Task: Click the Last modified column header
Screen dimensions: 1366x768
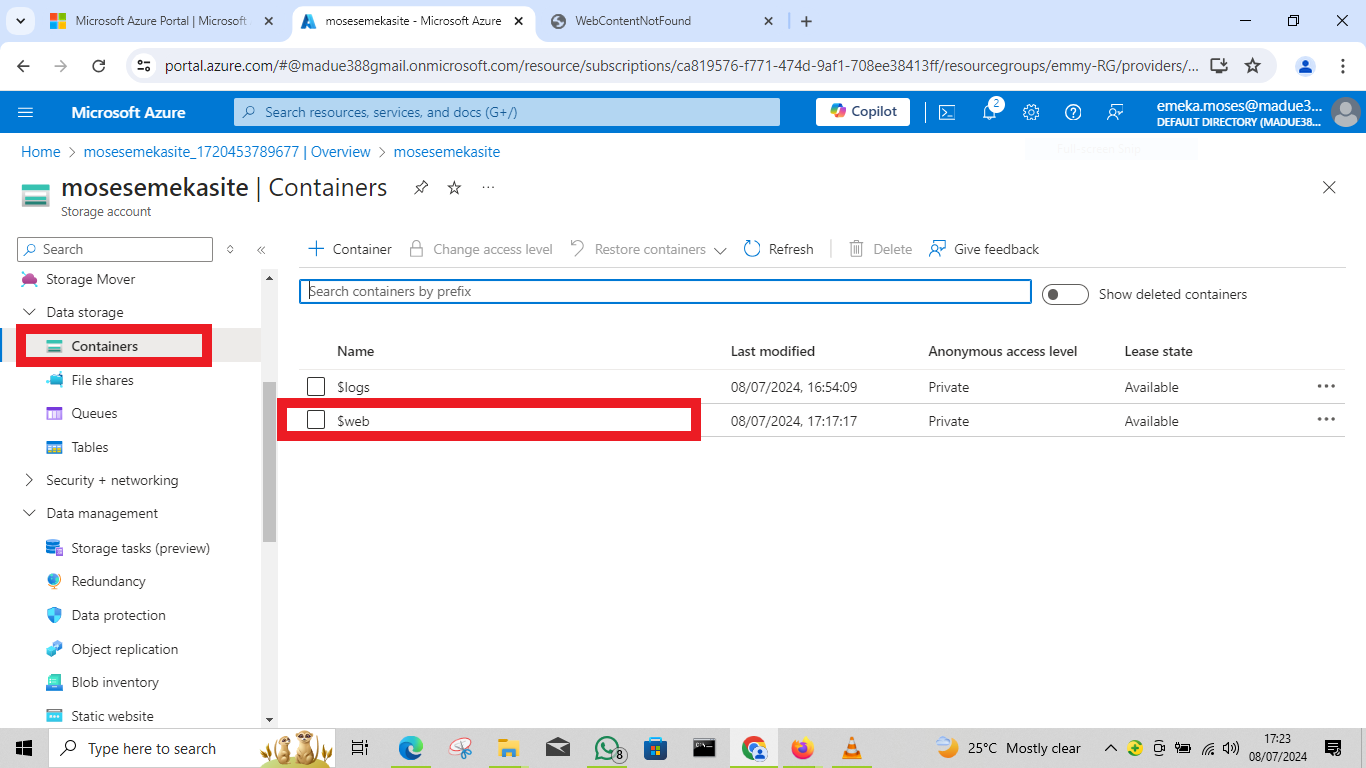Action: (773, 351)
